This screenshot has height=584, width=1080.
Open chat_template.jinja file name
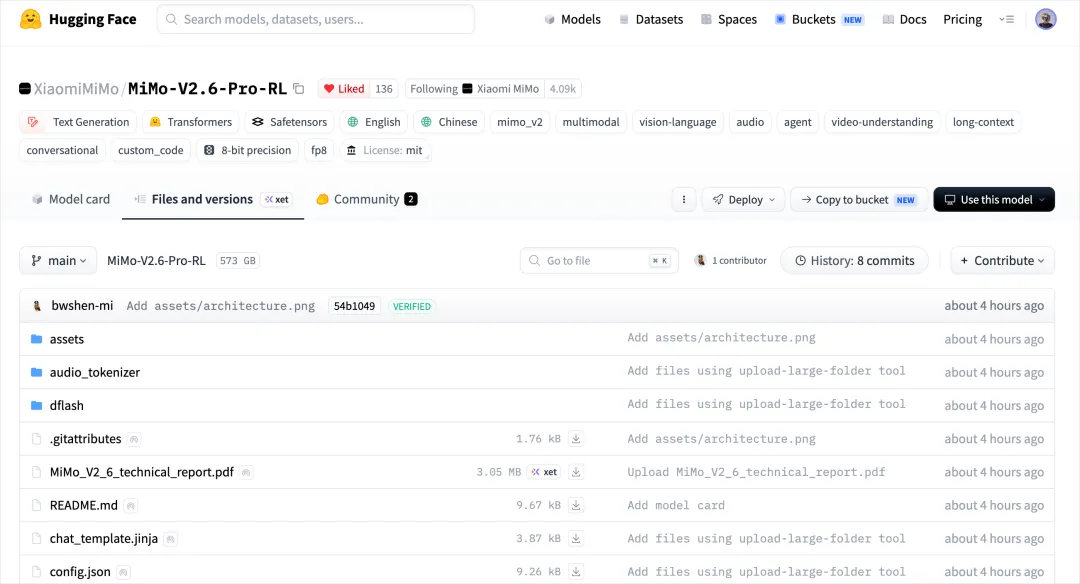[103, 539]
